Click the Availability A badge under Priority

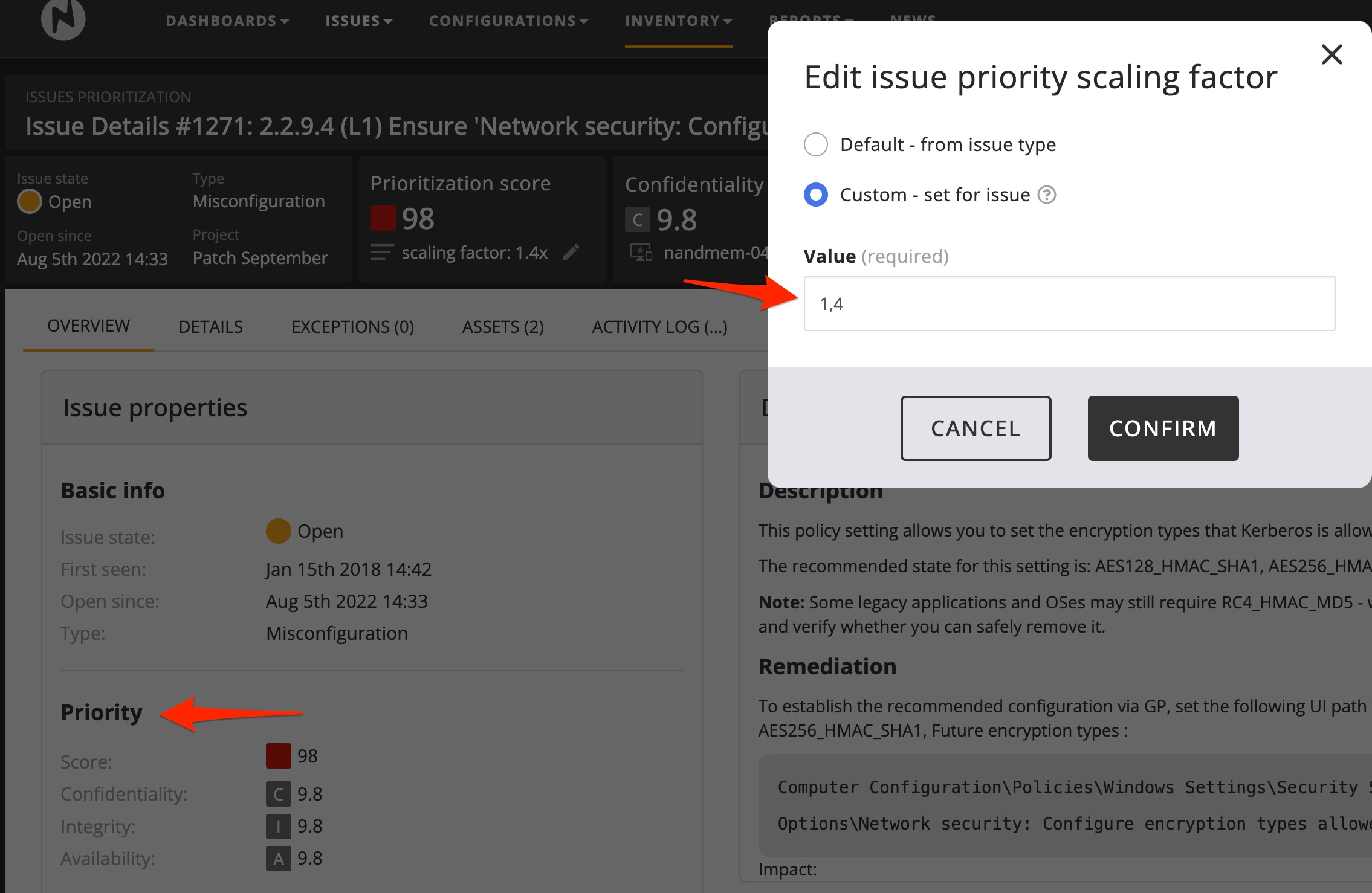tap(278, 858)
